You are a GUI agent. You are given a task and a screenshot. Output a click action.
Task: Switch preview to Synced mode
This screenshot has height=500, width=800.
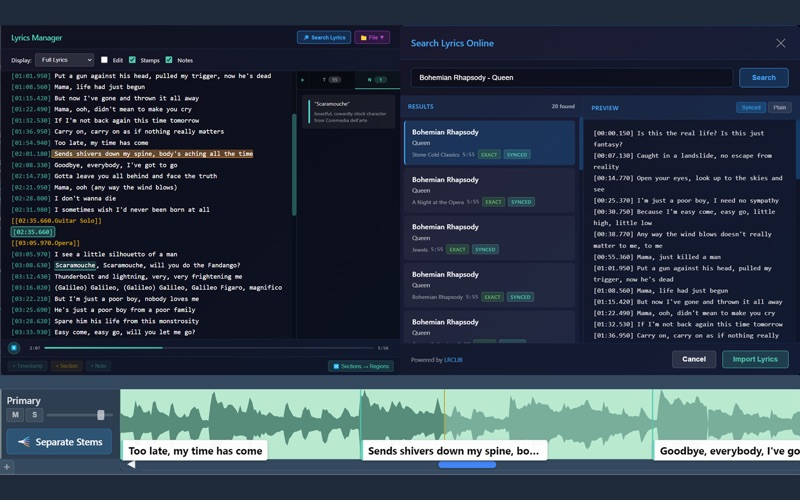(x=751, y=108)
